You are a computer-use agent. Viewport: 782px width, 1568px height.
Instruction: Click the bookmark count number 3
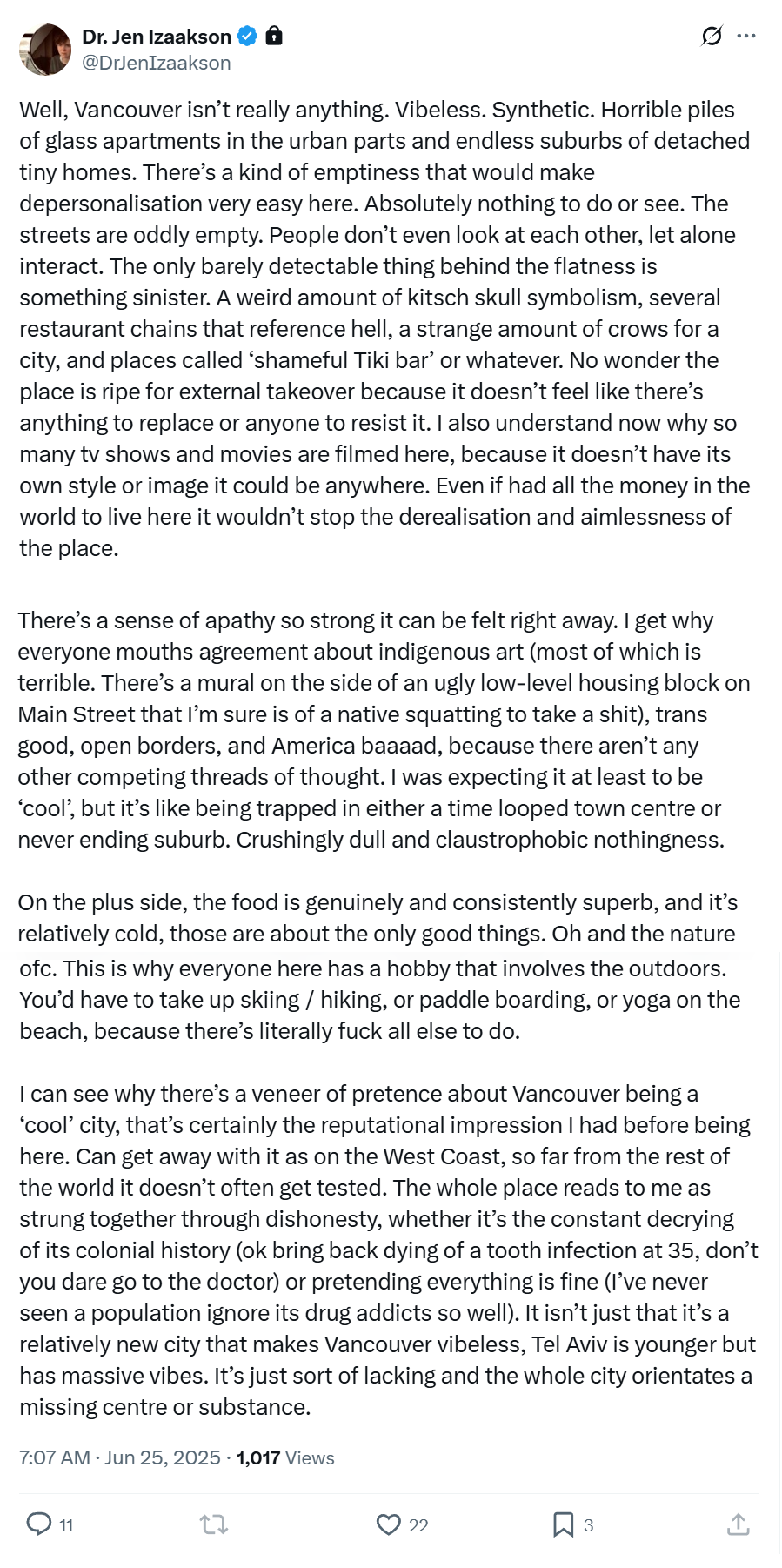point(589,1525)
